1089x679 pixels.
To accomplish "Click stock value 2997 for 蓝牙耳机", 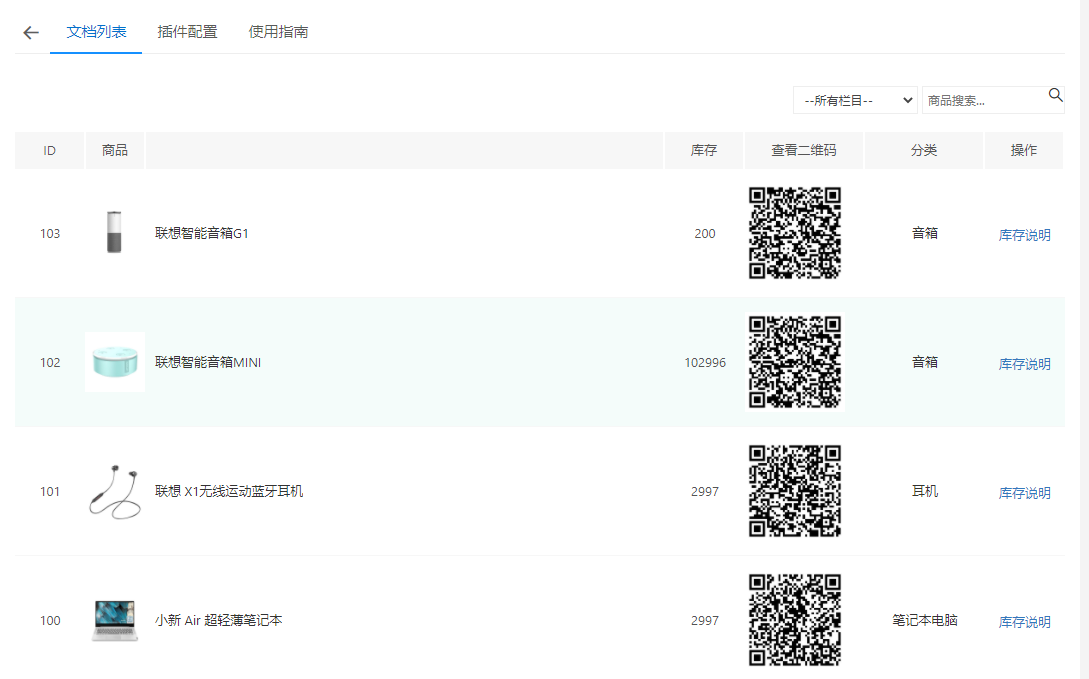I will click(704, 492).
